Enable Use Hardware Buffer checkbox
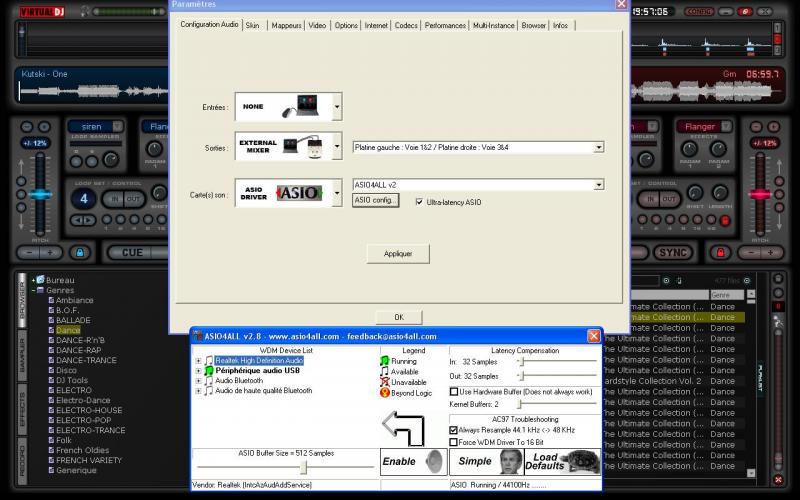800x500 pixels. point(454,392)
